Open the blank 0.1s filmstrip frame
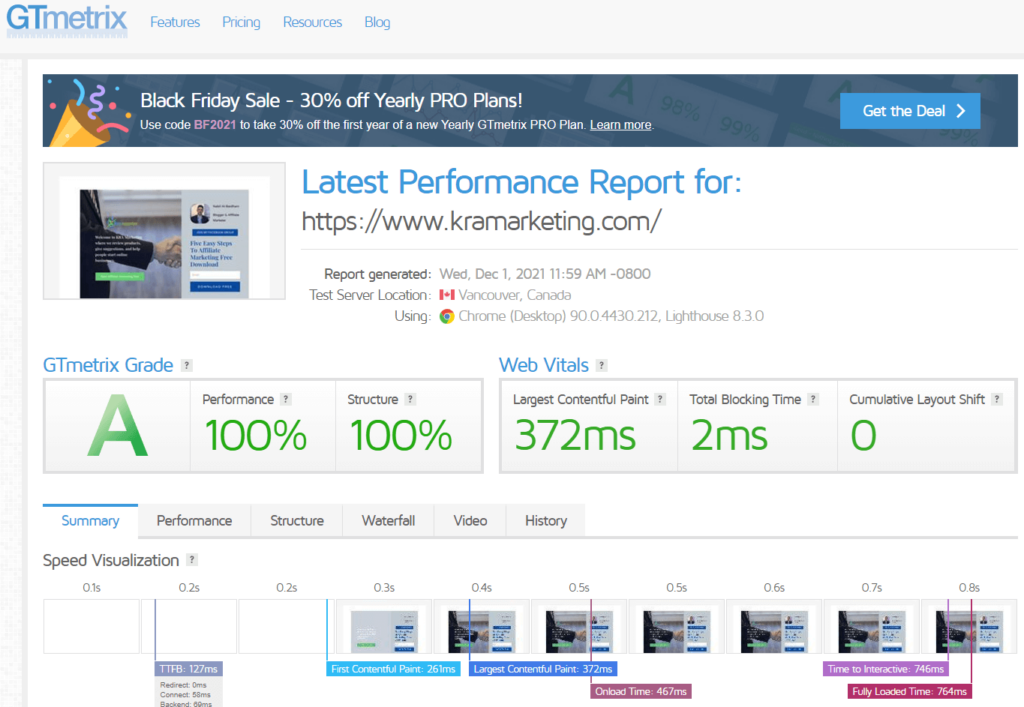The height and width of the screenshot is (707, 1024). 91,627
